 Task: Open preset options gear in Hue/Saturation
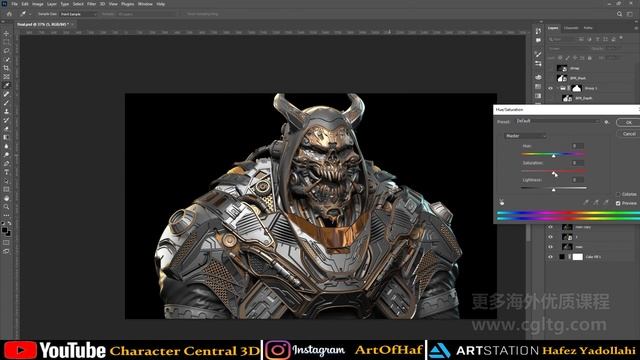tap(607, 122)
